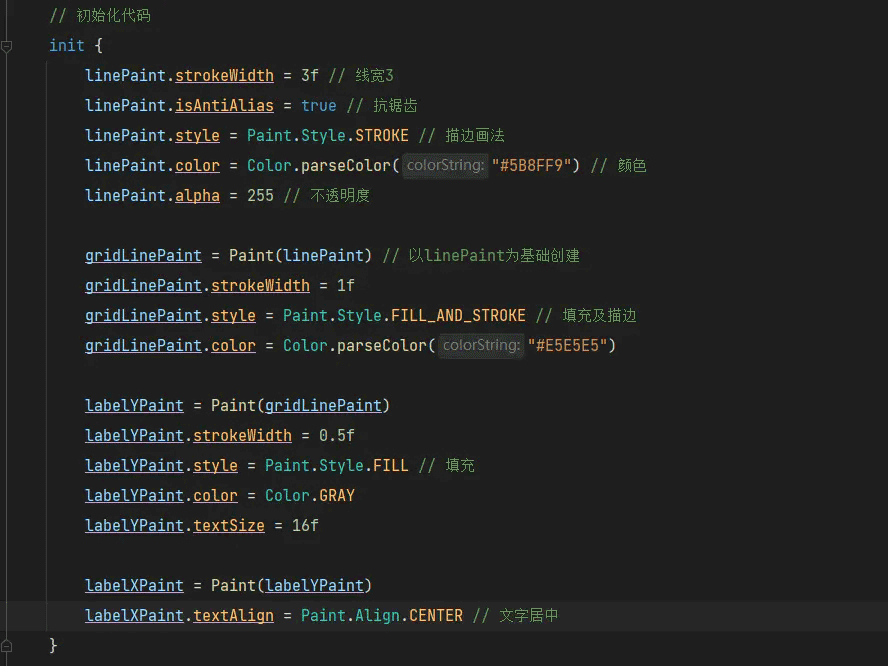Click labelYPaint in Paint(gridLinePaint) assignment line

134,405
